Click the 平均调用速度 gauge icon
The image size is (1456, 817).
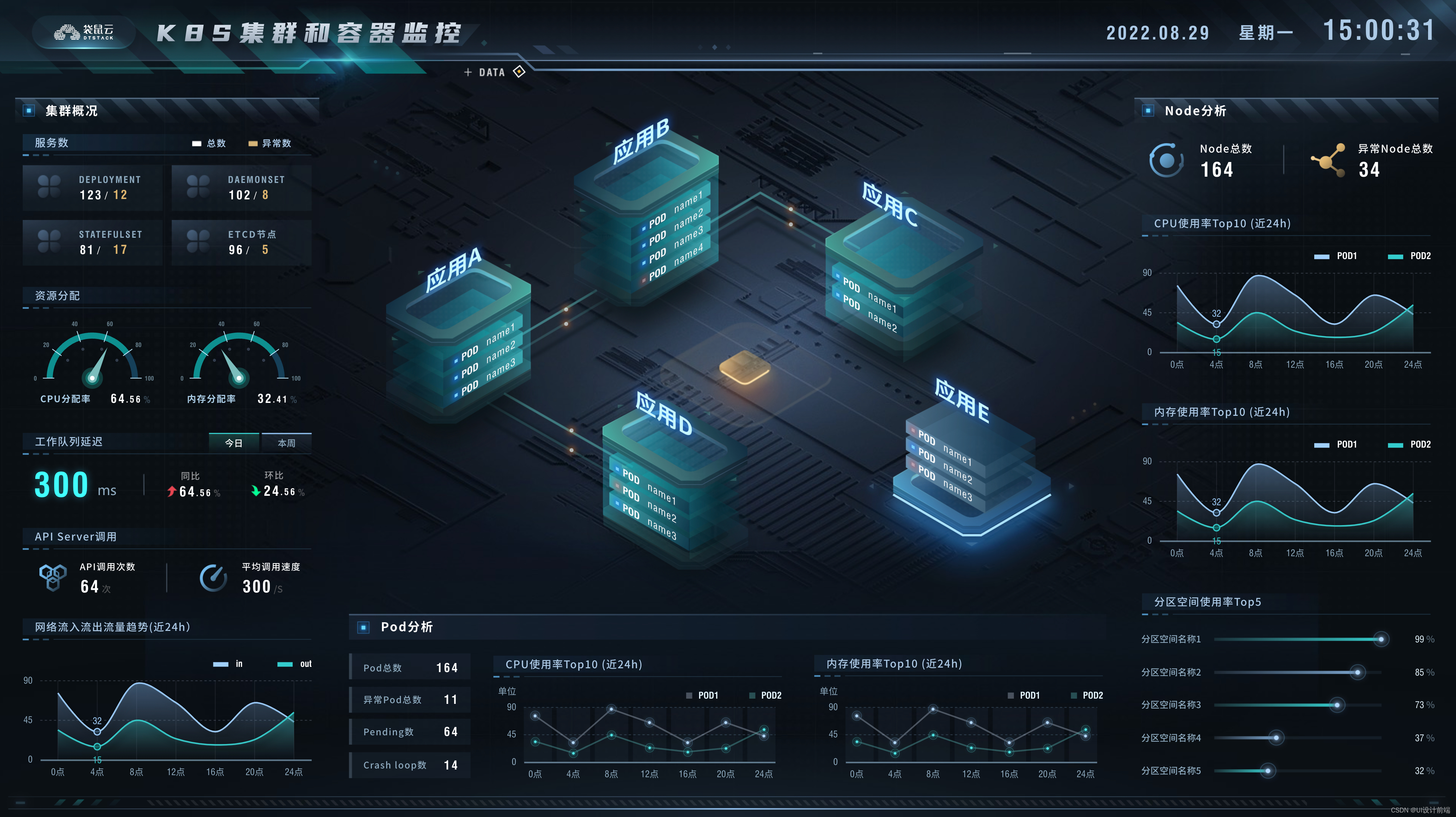214,577
